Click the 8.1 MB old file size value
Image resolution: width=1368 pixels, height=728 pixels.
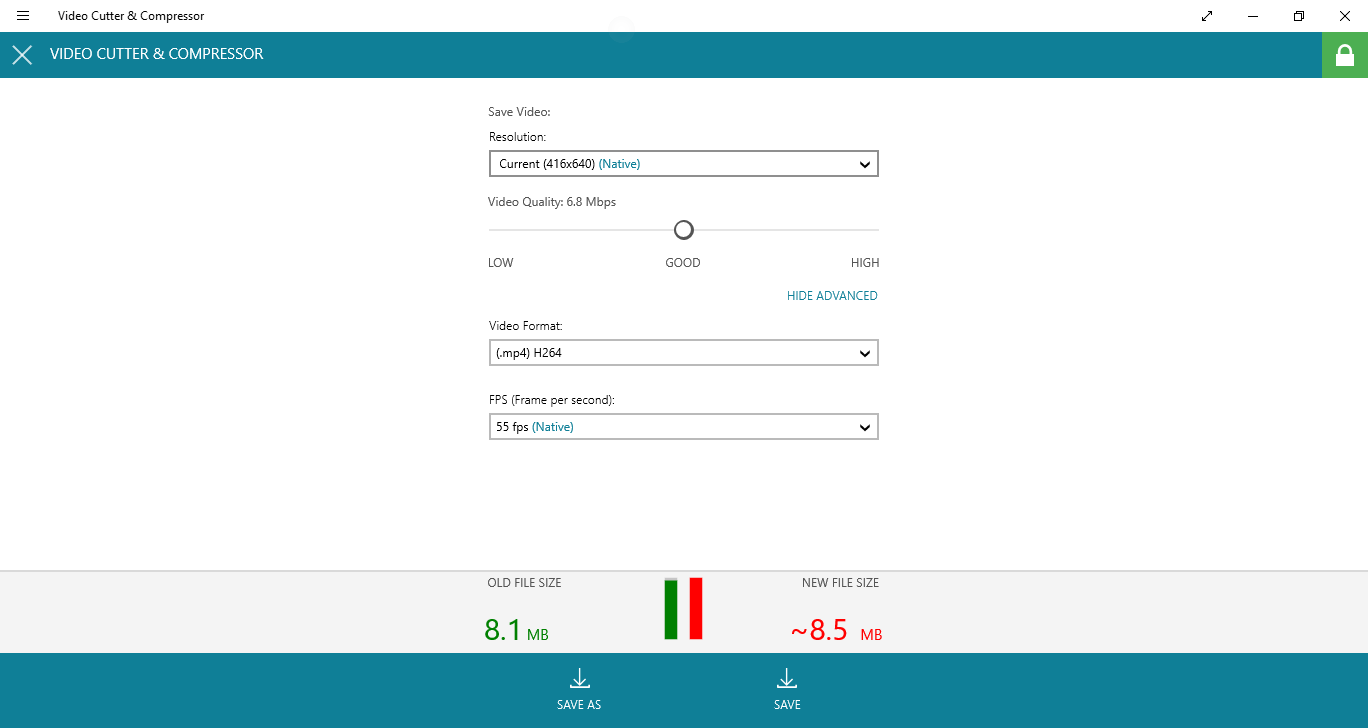(x=515, y=631)
